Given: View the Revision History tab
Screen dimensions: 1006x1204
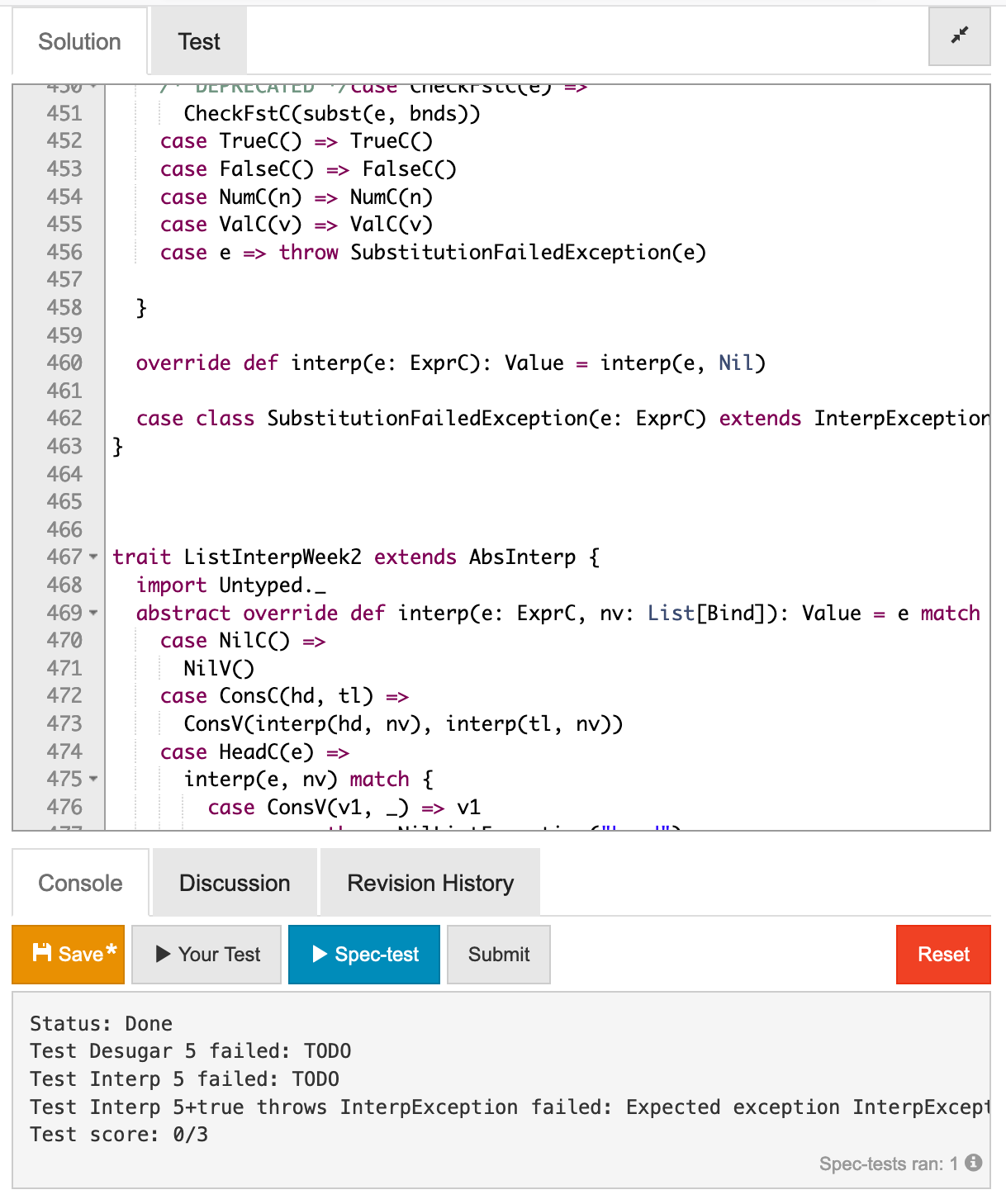Looking at the screenshot, I should 430,884.
